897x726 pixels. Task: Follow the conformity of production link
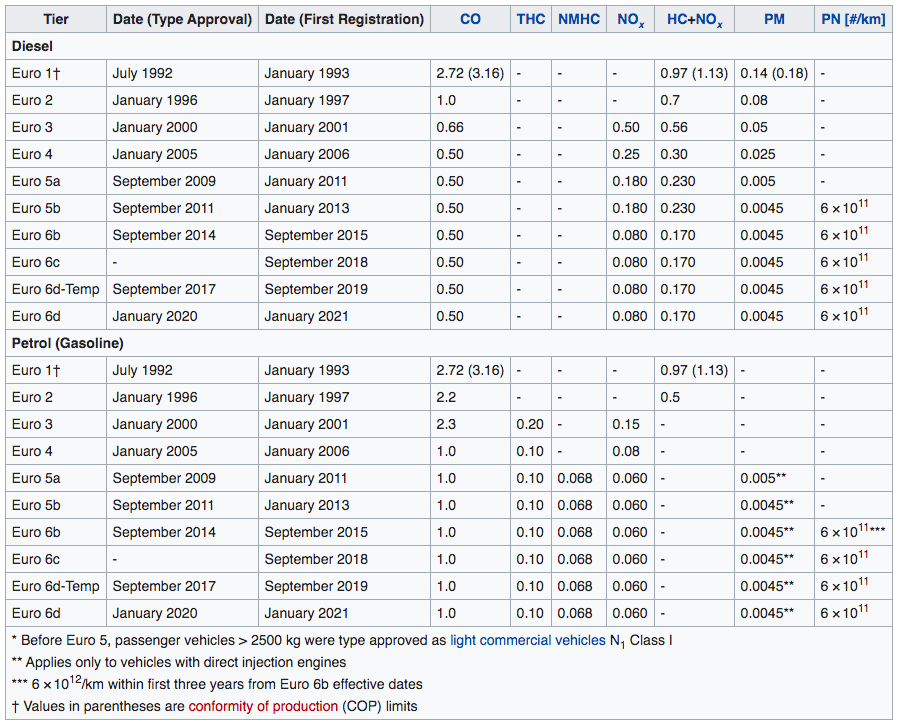[263, 706]
